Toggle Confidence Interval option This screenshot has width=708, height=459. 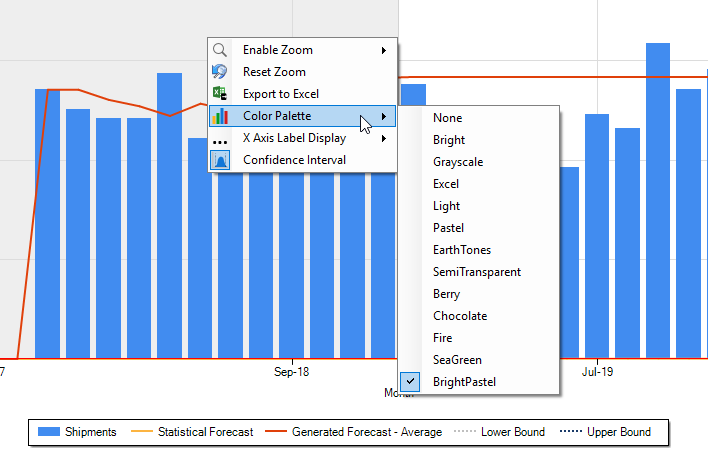302,160
